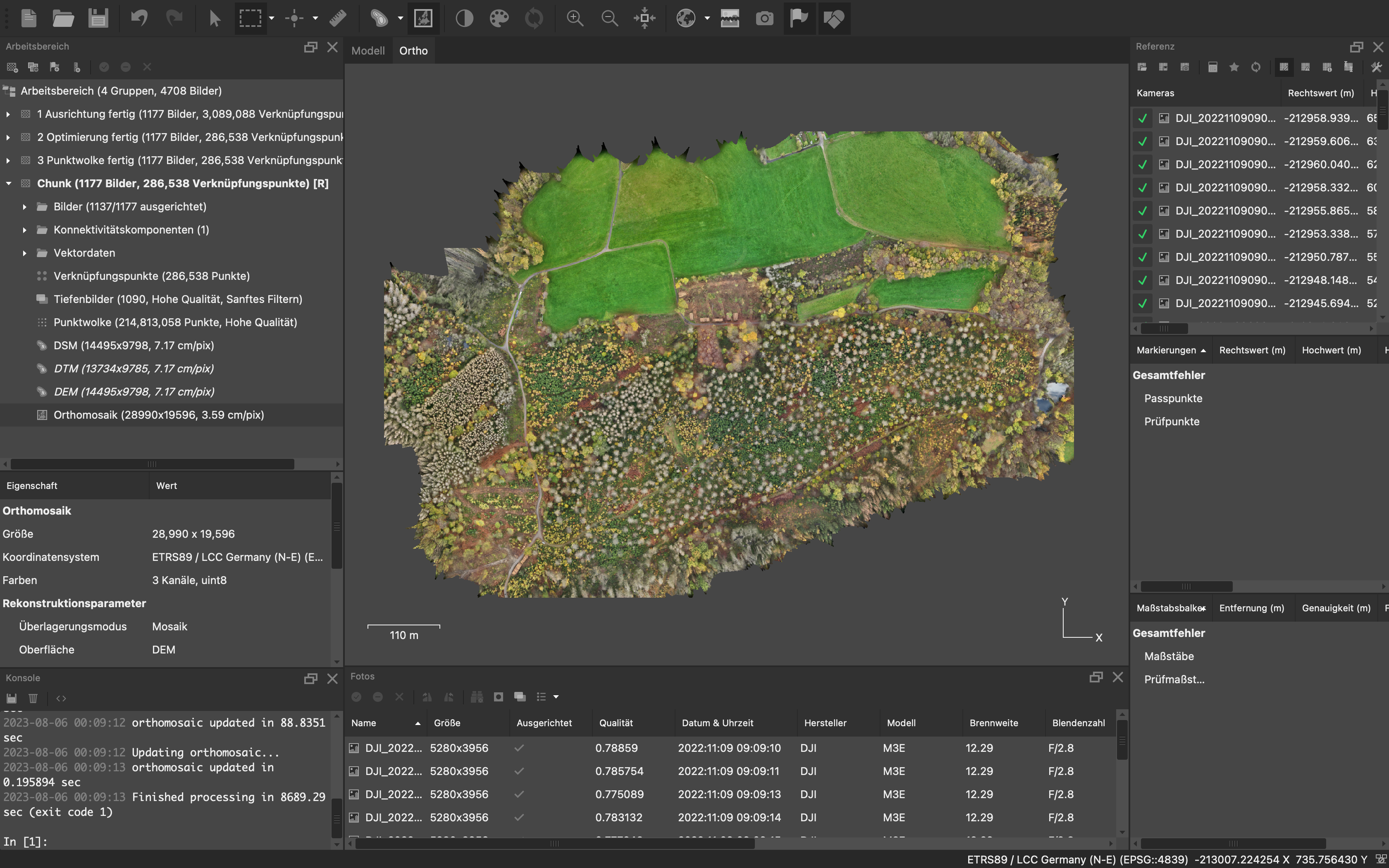This screenshot has width=1389, height=868.
Task: Toggle checkmark of last visible DJI camera
Action: [x=1142, y=303]
